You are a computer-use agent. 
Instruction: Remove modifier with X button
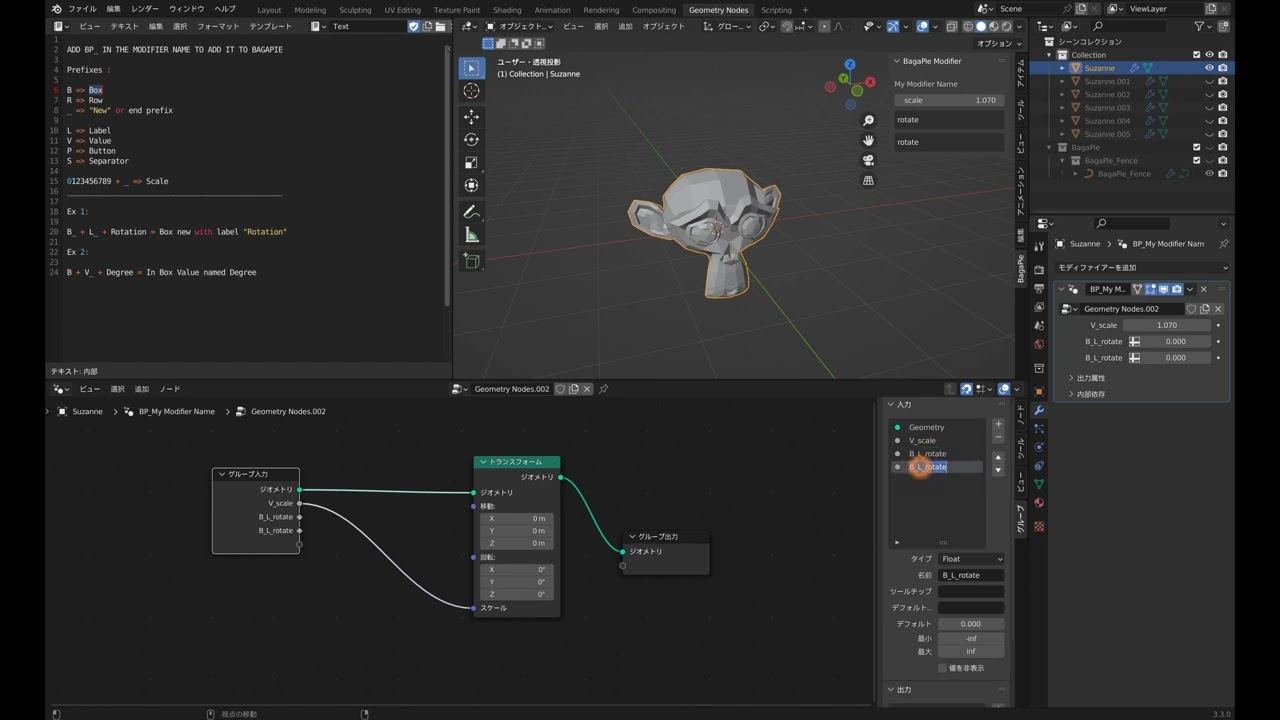1203,289
